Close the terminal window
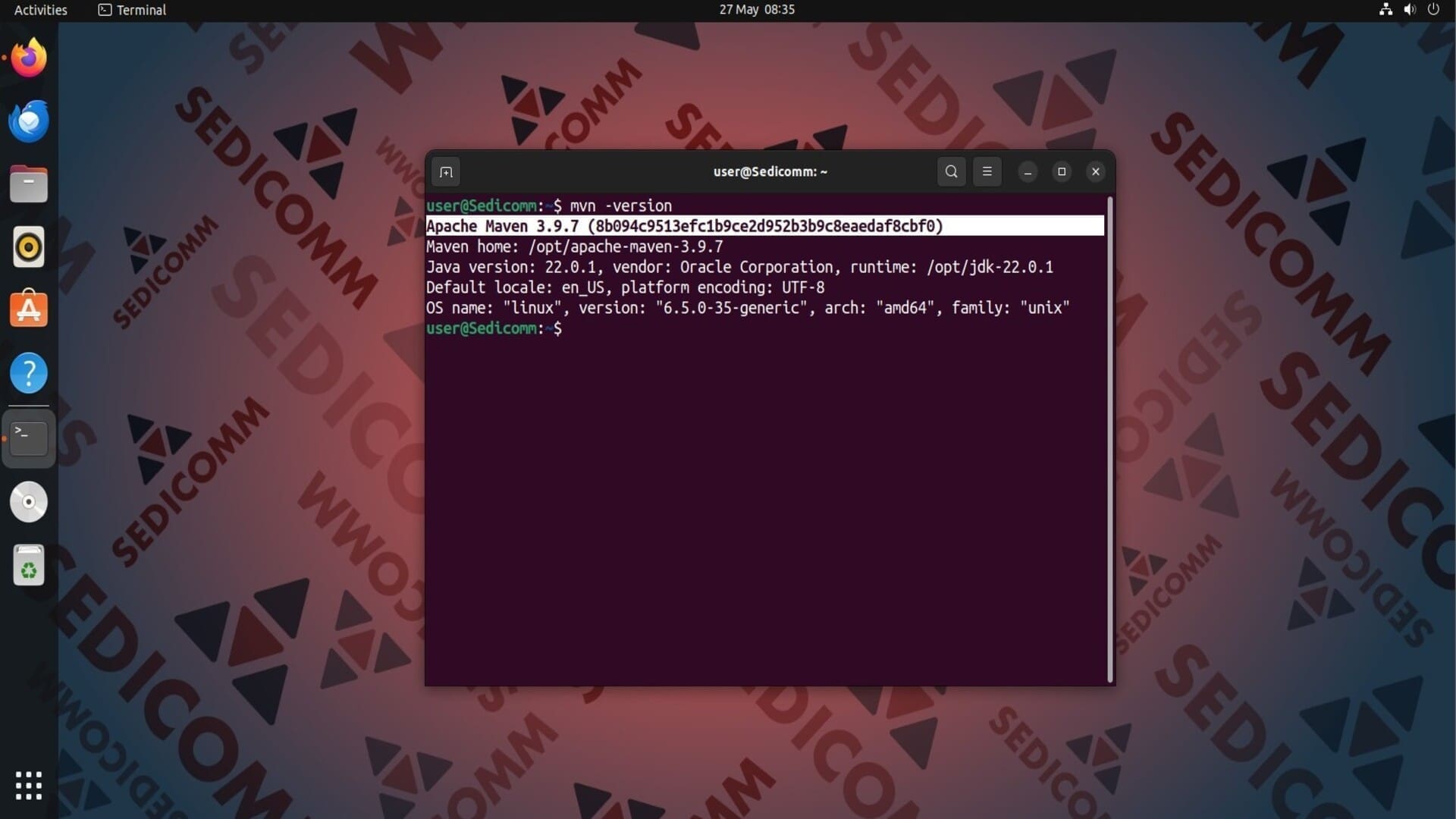 click(1095, 172)
